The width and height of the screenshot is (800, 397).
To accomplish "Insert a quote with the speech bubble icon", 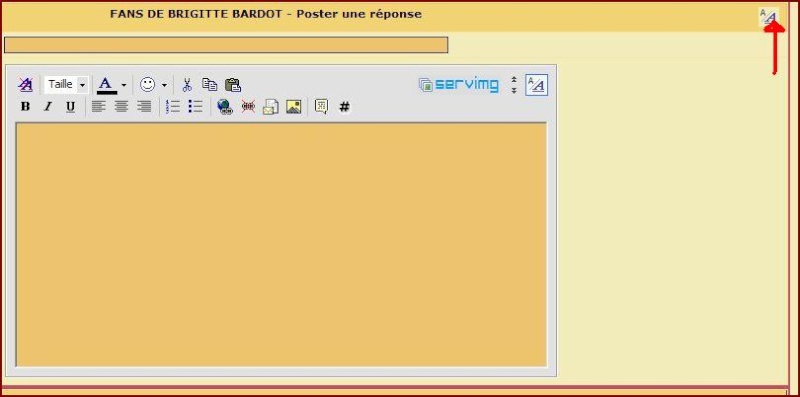I will pyautogui.click(x=321, y=107).
